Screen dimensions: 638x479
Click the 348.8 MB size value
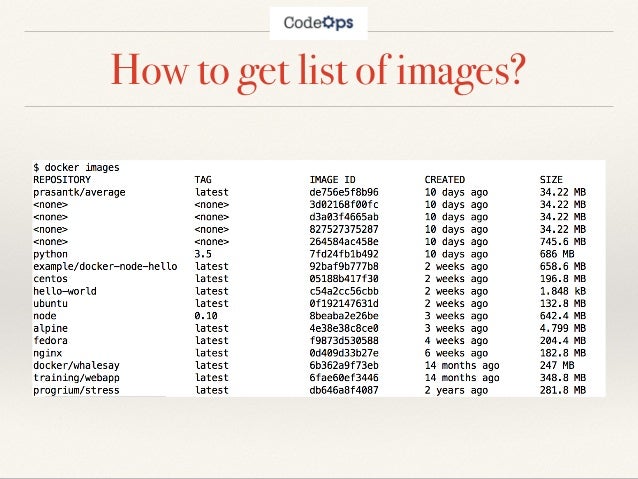click(563, 378)
